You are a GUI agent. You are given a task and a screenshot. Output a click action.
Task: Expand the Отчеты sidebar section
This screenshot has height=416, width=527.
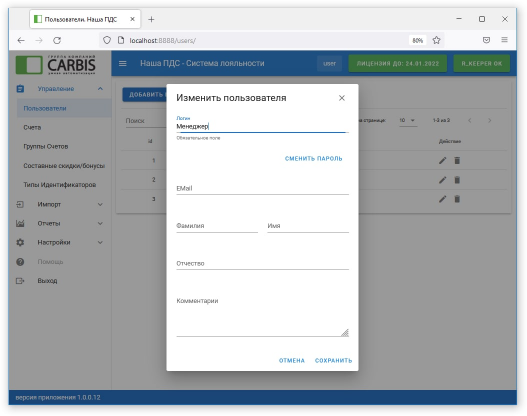[59, 223]
